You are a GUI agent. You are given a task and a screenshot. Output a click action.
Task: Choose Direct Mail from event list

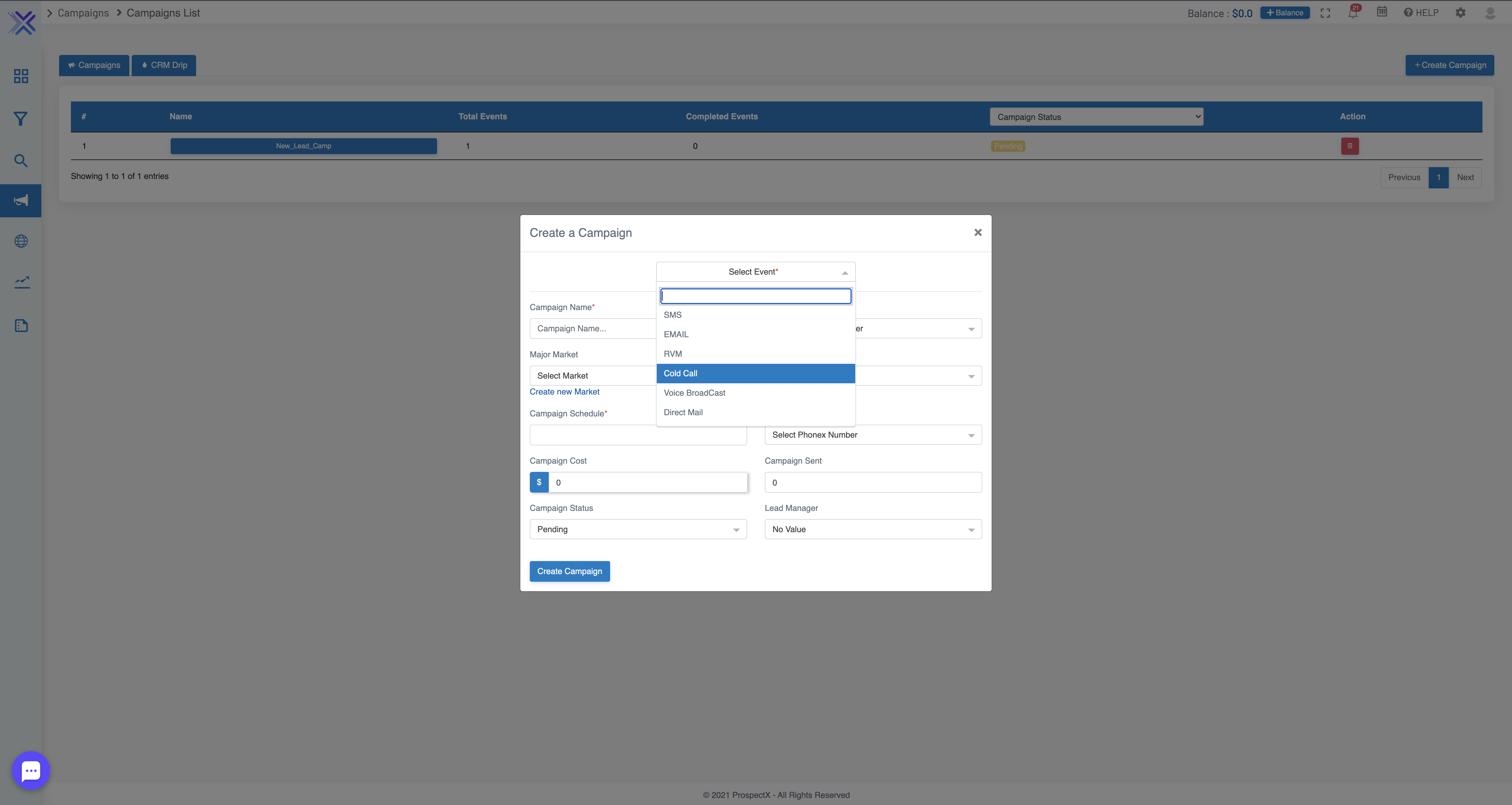[x=755, y=413]
